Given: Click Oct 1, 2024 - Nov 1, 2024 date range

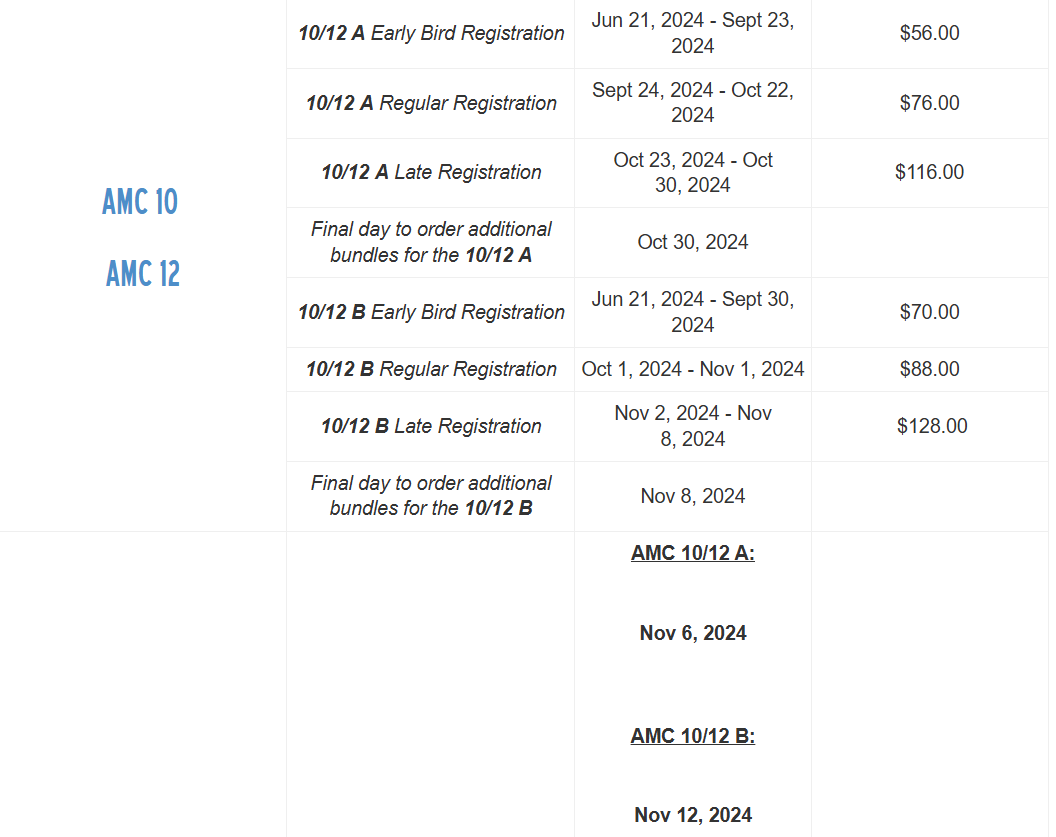Looking at the screenshot, I should (x=692, y=369).
